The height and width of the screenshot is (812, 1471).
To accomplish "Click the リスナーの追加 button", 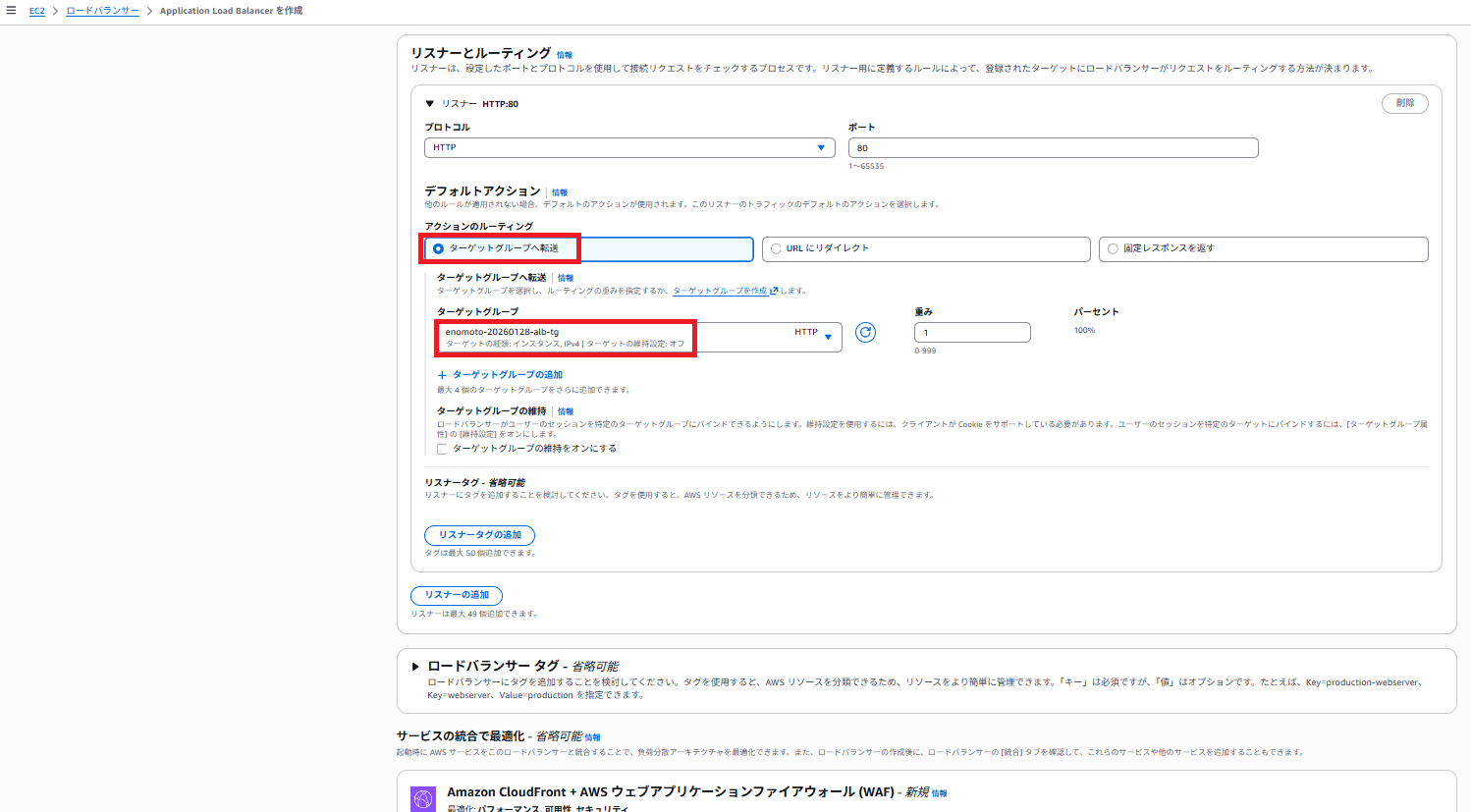I will tap(457, 595).
